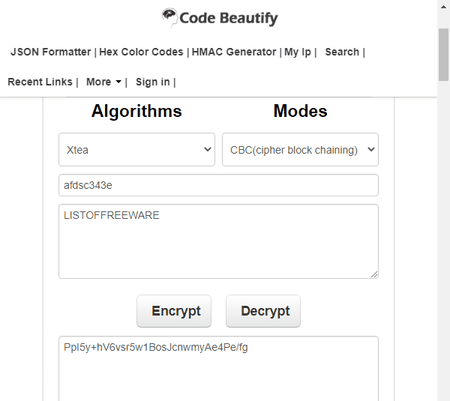Image resolution: width=450 pixels, height=401 pixels.
Task: Open My Ip link
Action: click(298, 52)
